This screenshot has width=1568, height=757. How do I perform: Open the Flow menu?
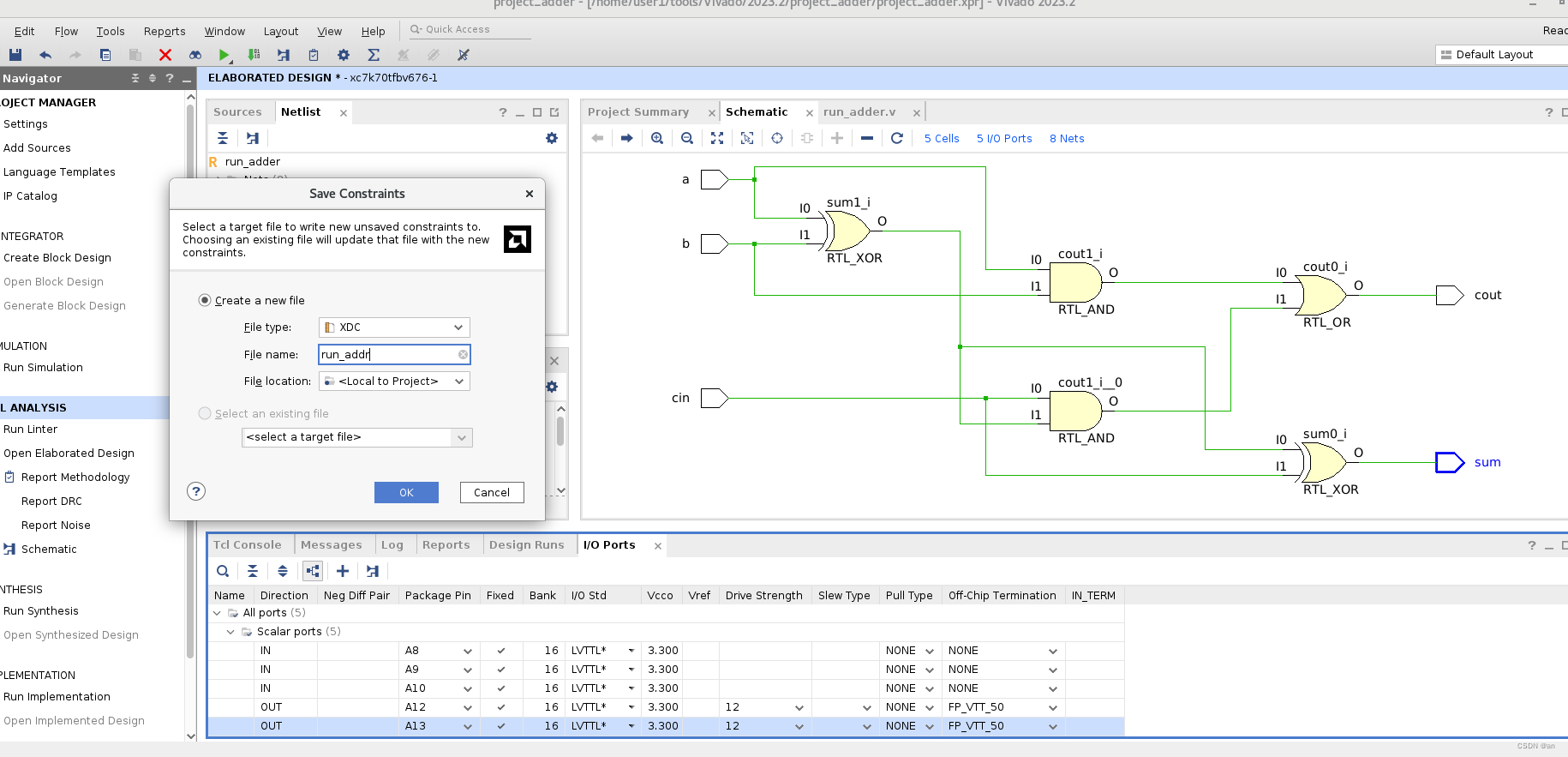(66, 31)
